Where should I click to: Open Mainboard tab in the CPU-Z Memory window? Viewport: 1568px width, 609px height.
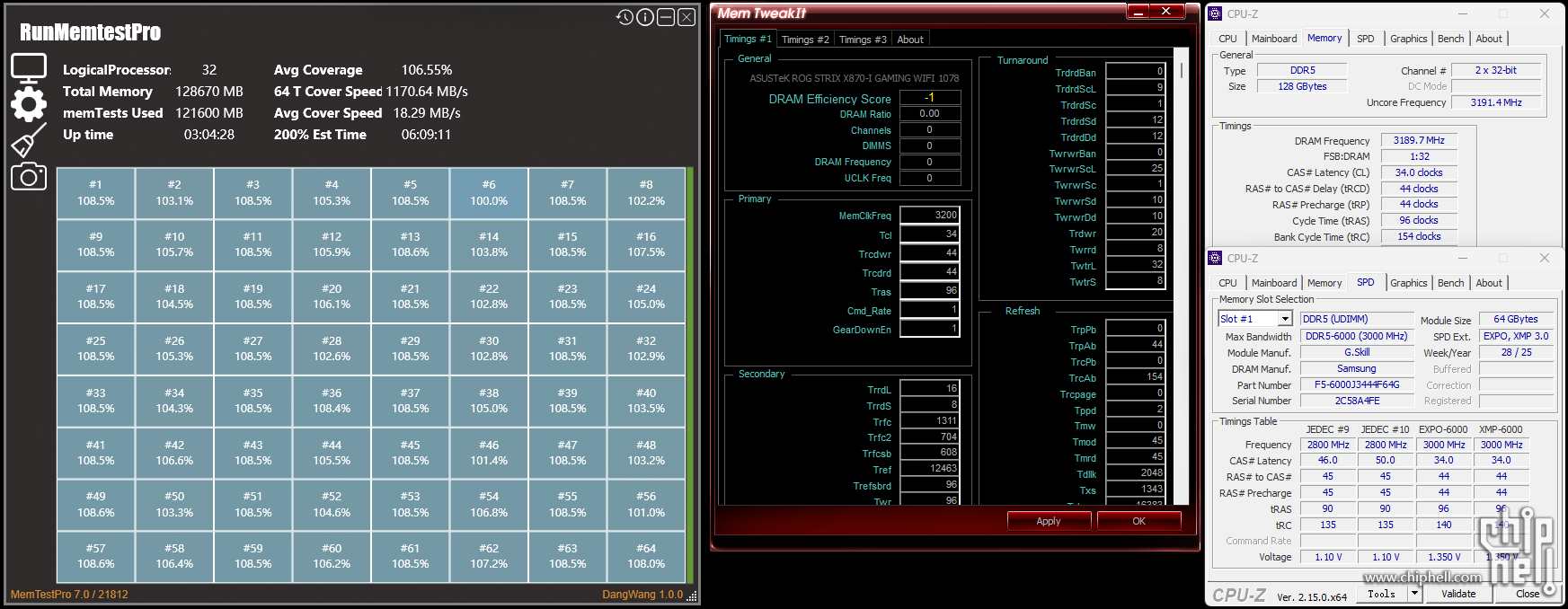[x=1274, y=39]
